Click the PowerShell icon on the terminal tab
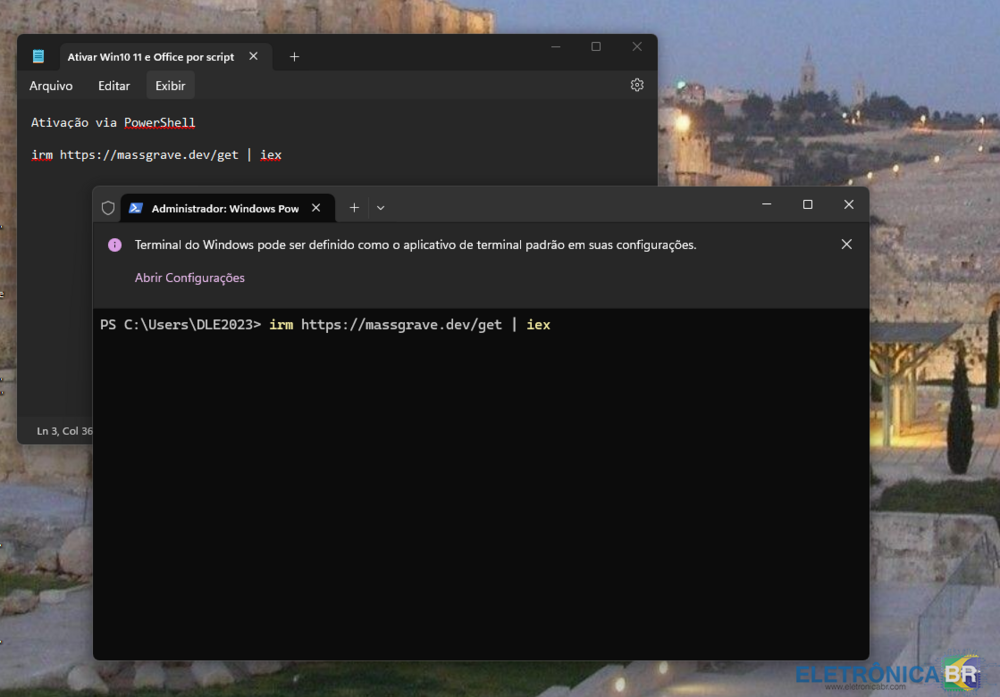The height and width of the screenshot is (697, 1000). click(x=136, y=208)
